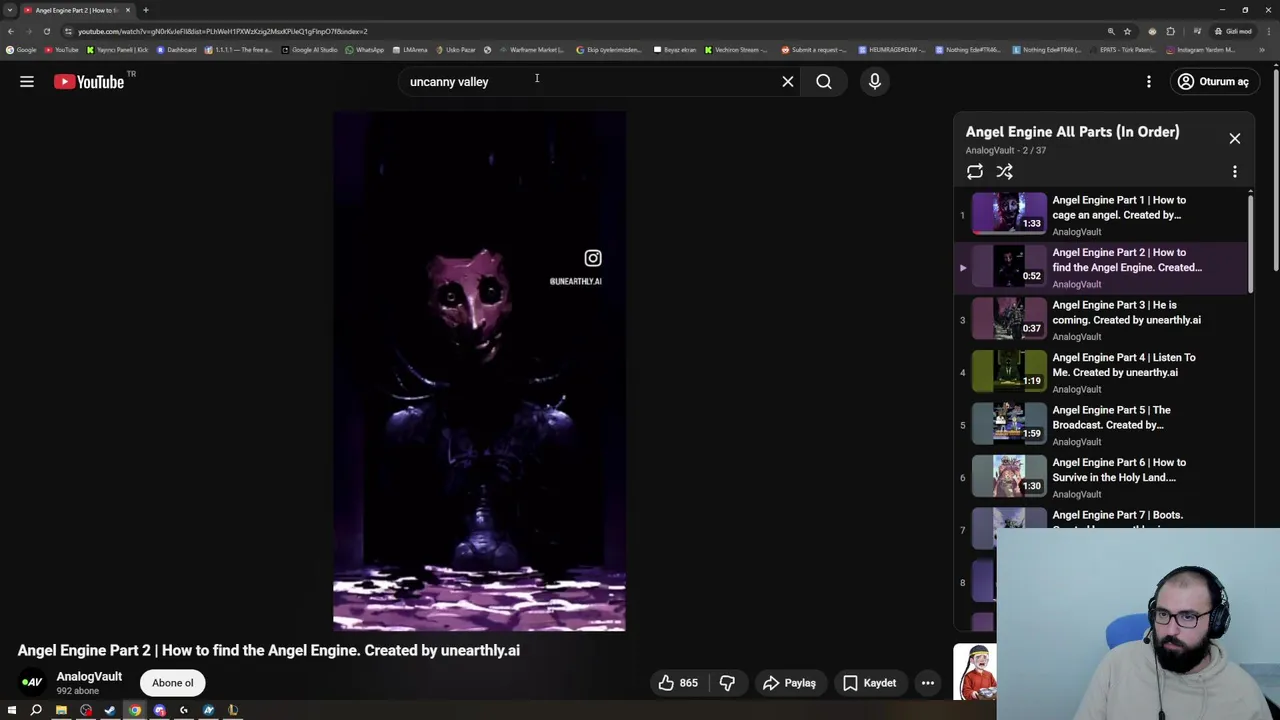Open the Warframe Market bookmark

(531, 50)
